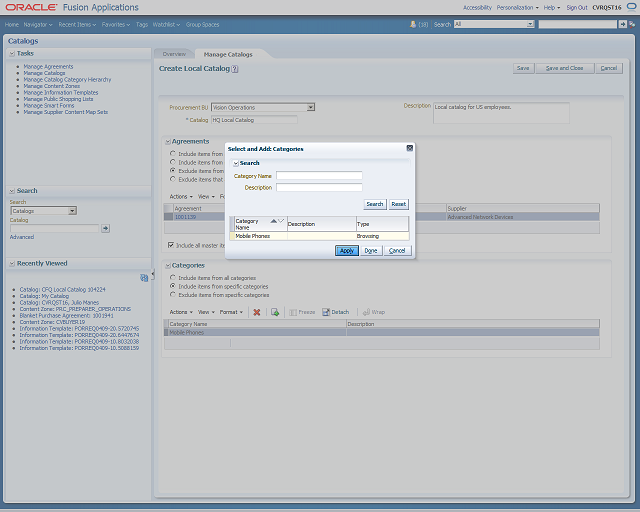Image resolution: width=640 pixels, height=512 pixels.
Task: Open the Catalogs search type dropdown
Action: tap(72, 211)
